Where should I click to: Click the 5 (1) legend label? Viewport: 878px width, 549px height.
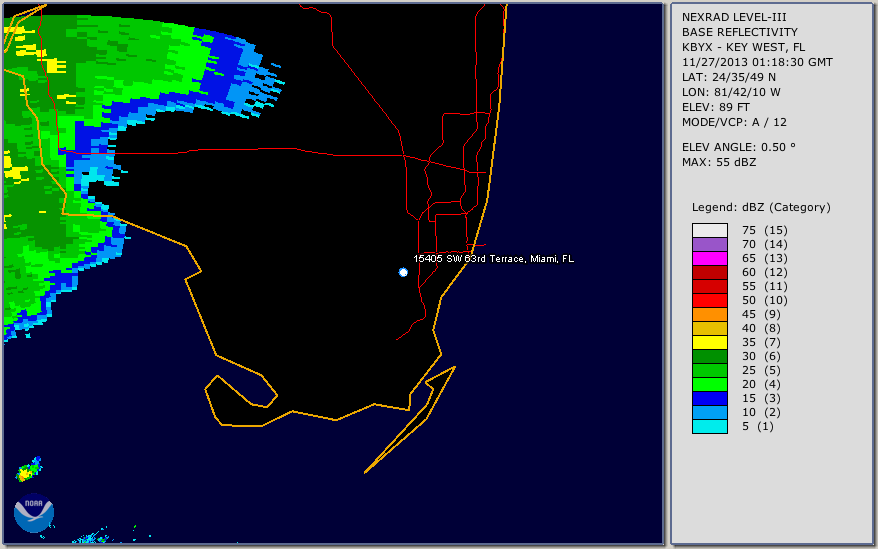pyautogui.click(x=758, y=426)
